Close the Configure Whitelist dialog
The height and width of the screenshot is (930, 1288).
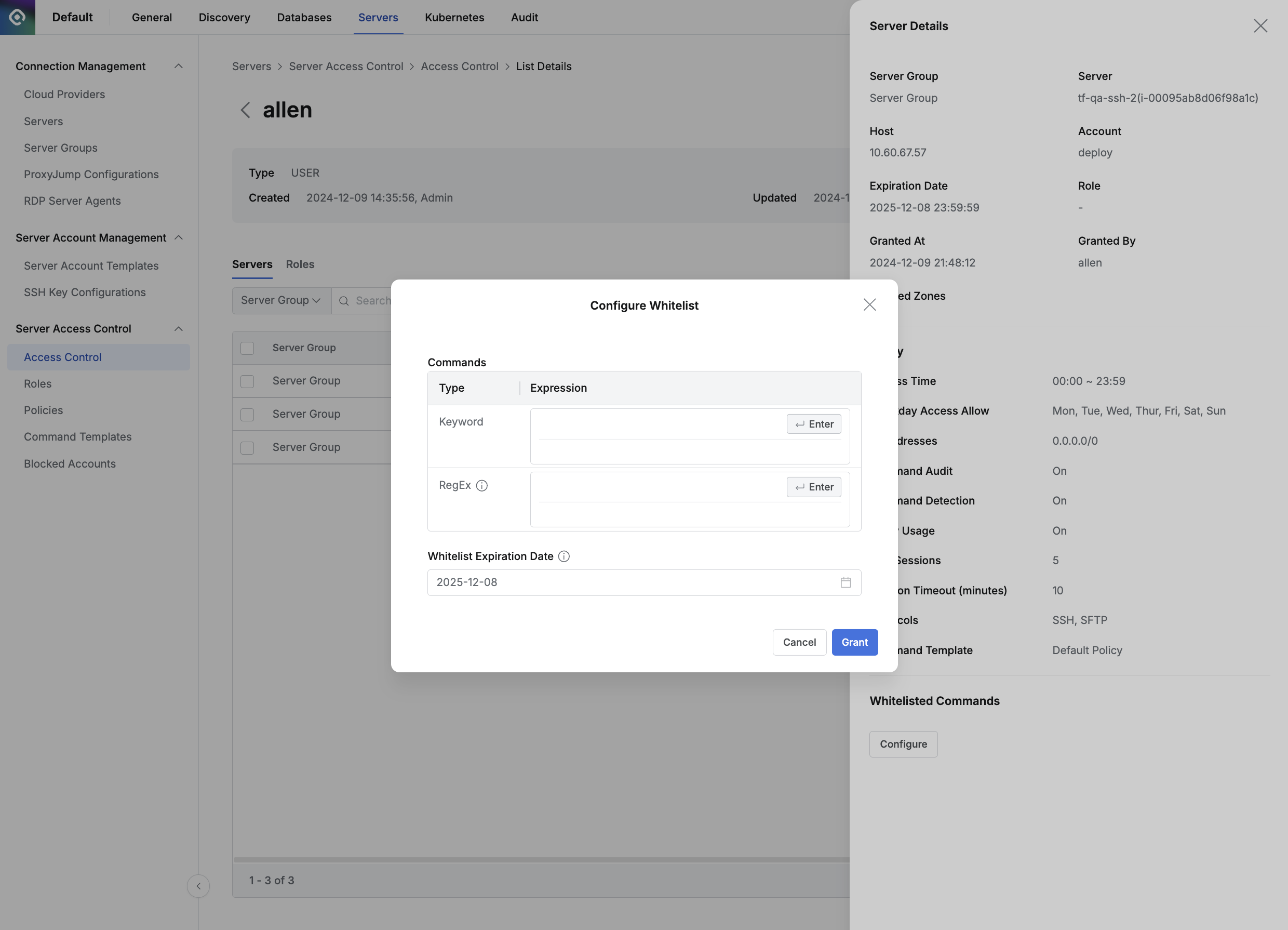[x=869, y=305]
